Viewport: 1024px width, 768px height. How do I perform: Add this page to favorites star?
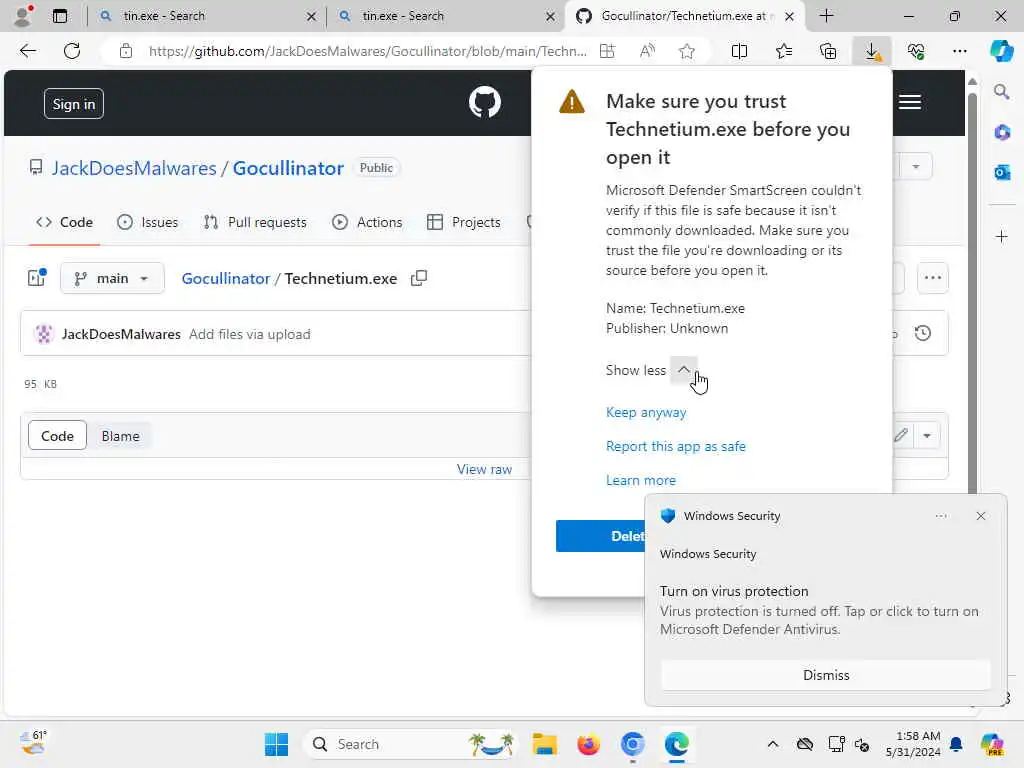pos(686,51)
